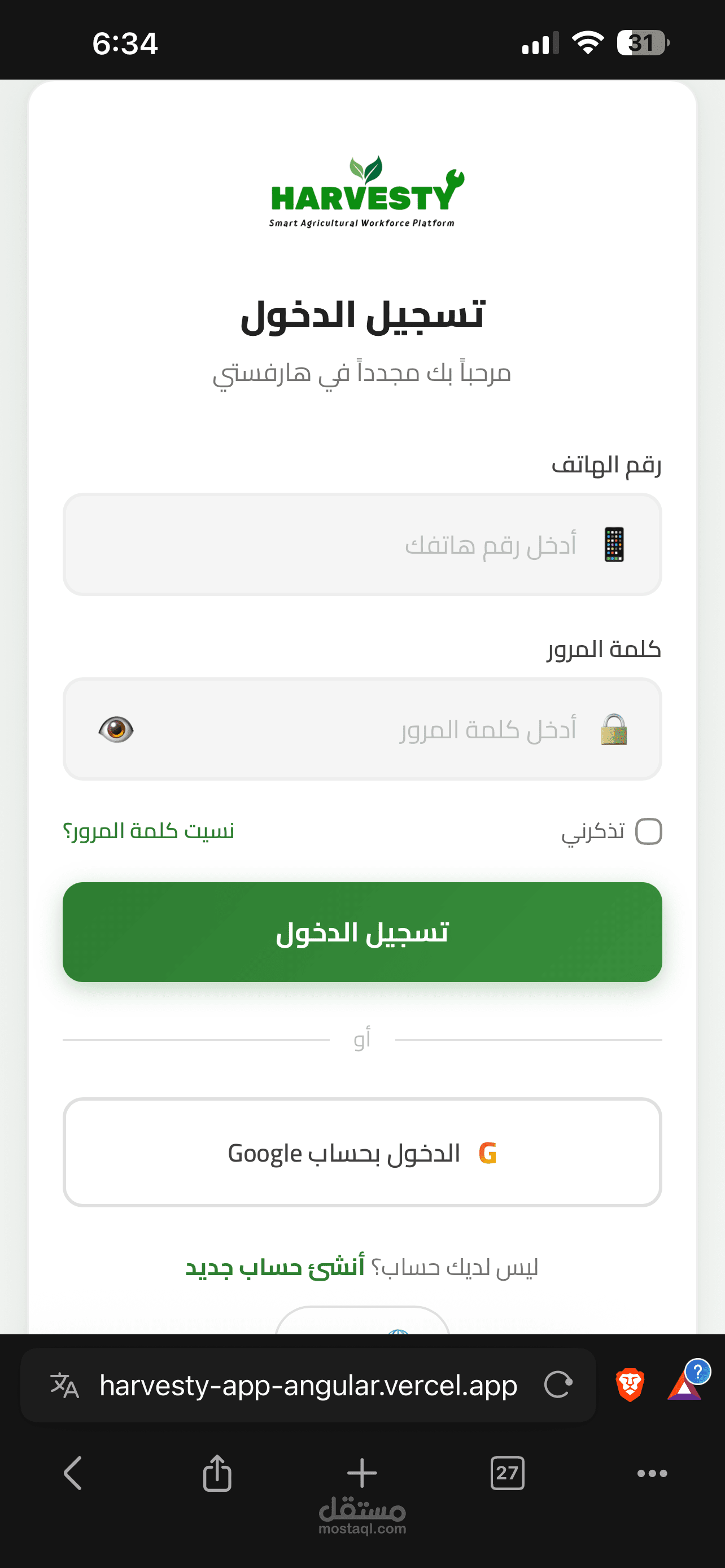
Task: Click the Google G icon
Action: 488,1153
